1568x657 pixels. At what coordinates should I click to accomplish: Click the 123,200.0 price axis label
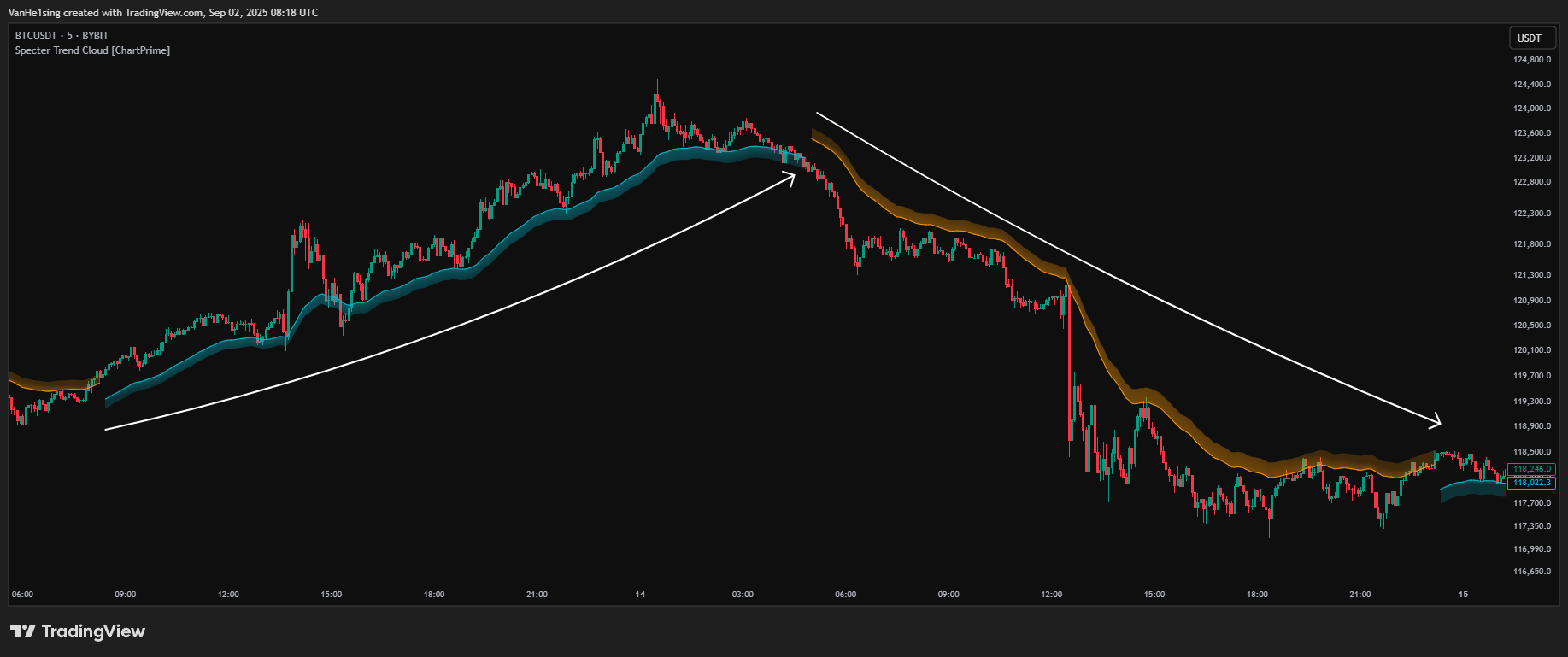1532,158
